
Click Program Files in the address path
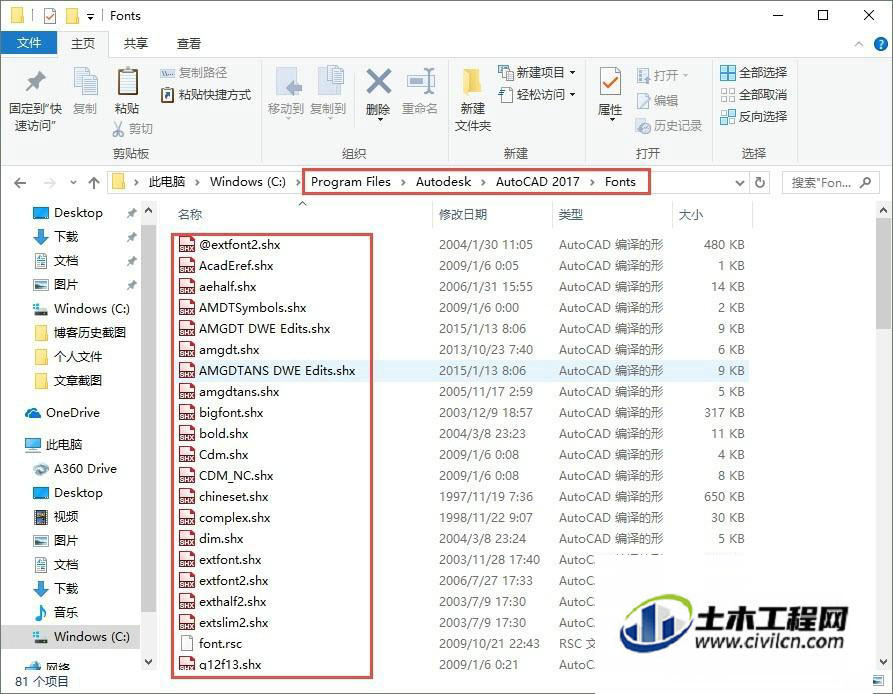pyautogui.click(x=351, y=182)
